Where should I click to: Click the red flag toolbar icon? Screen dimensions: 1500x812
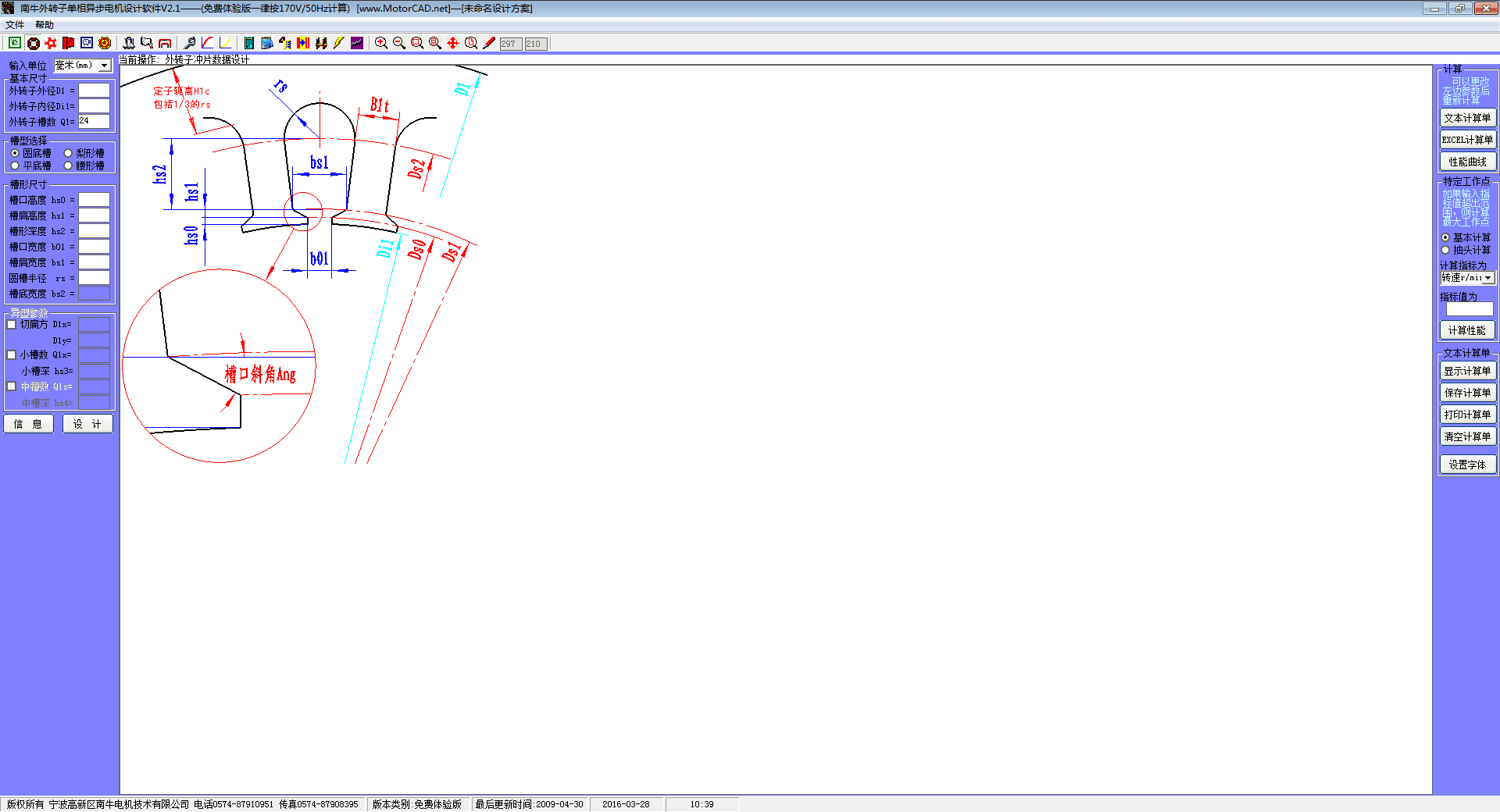pos(69,44)
